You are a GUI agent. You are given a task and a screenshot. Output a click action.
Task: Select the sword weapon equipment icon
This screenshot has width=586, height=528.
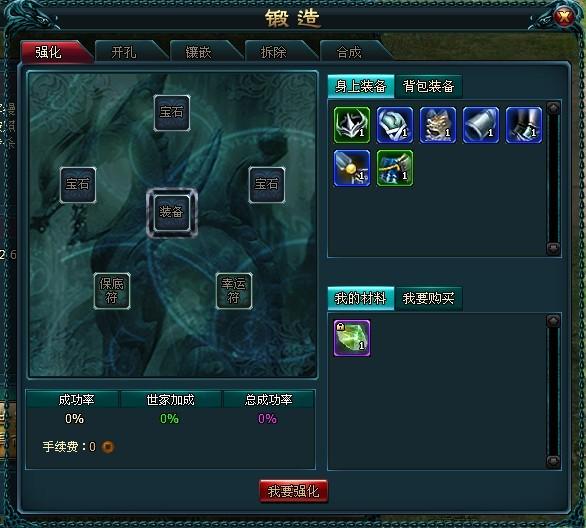point(352,168)
